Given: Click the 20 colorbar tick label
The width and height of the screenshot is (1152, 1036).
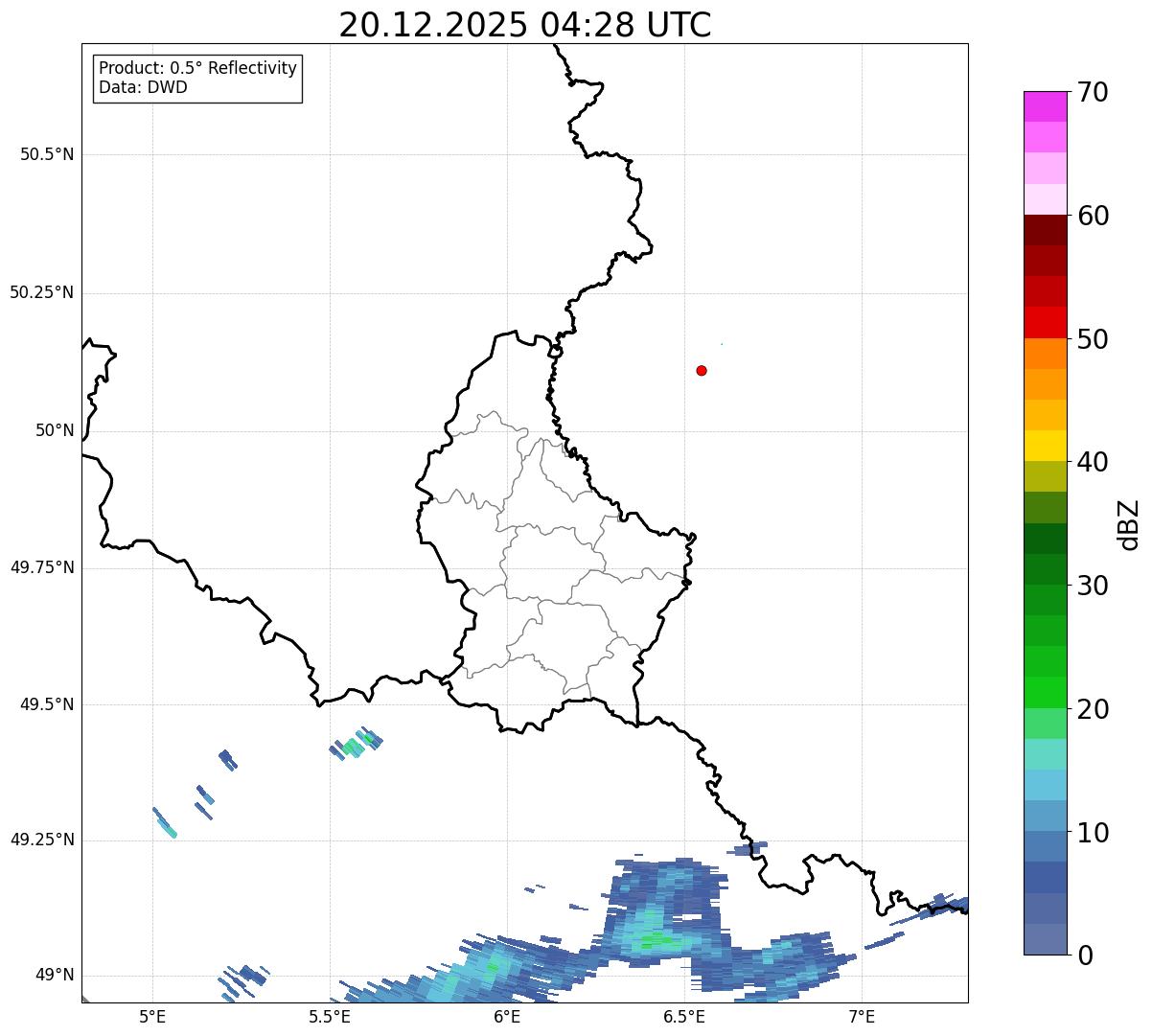Looking at the screenshot, I should click(x=1093, y=710).
